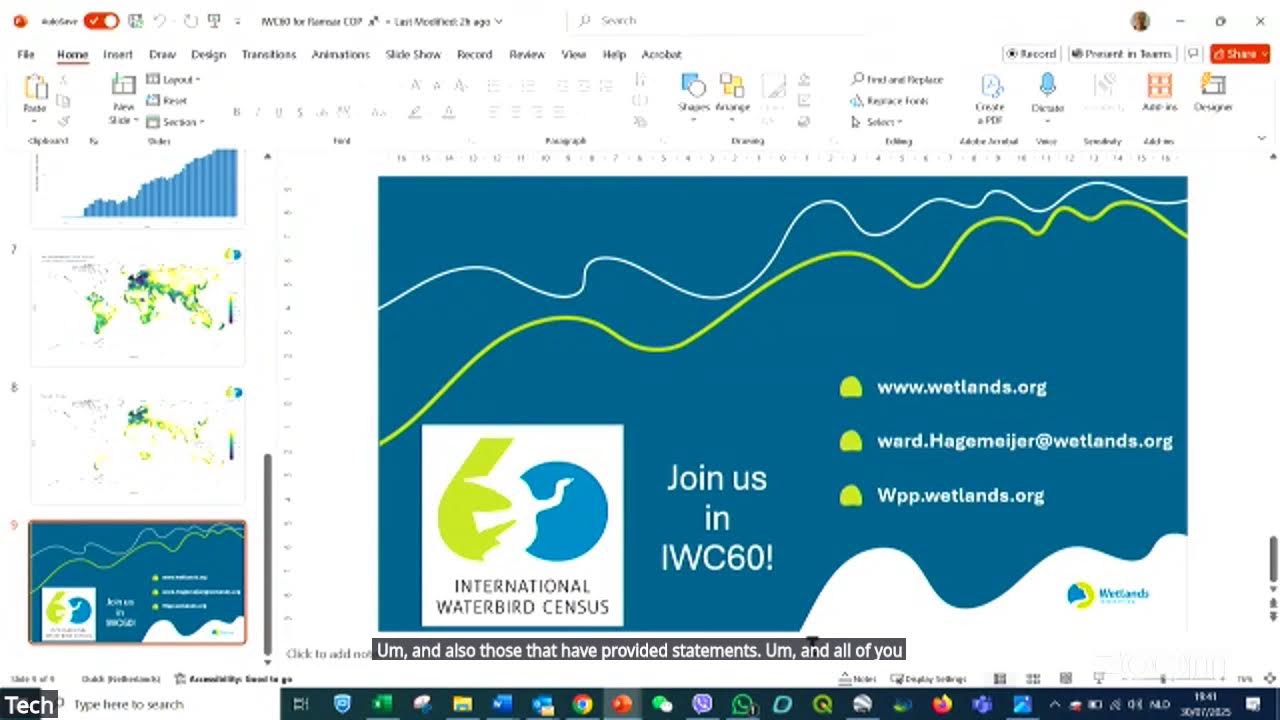Open the Comments icon beside Share
This screenshot has height=720, width=1280.
(x=1192, y=54)
